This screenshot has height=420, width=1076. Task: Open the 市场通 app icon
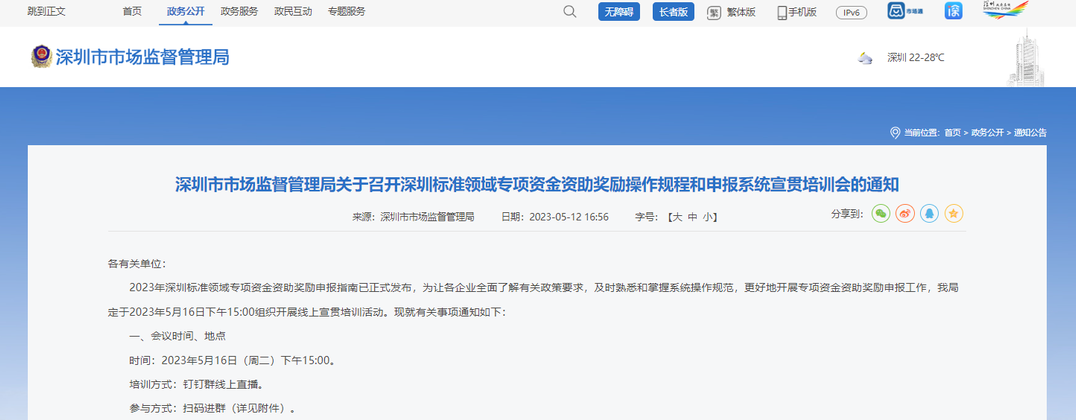pyautogui.click(x=895, y=12)
